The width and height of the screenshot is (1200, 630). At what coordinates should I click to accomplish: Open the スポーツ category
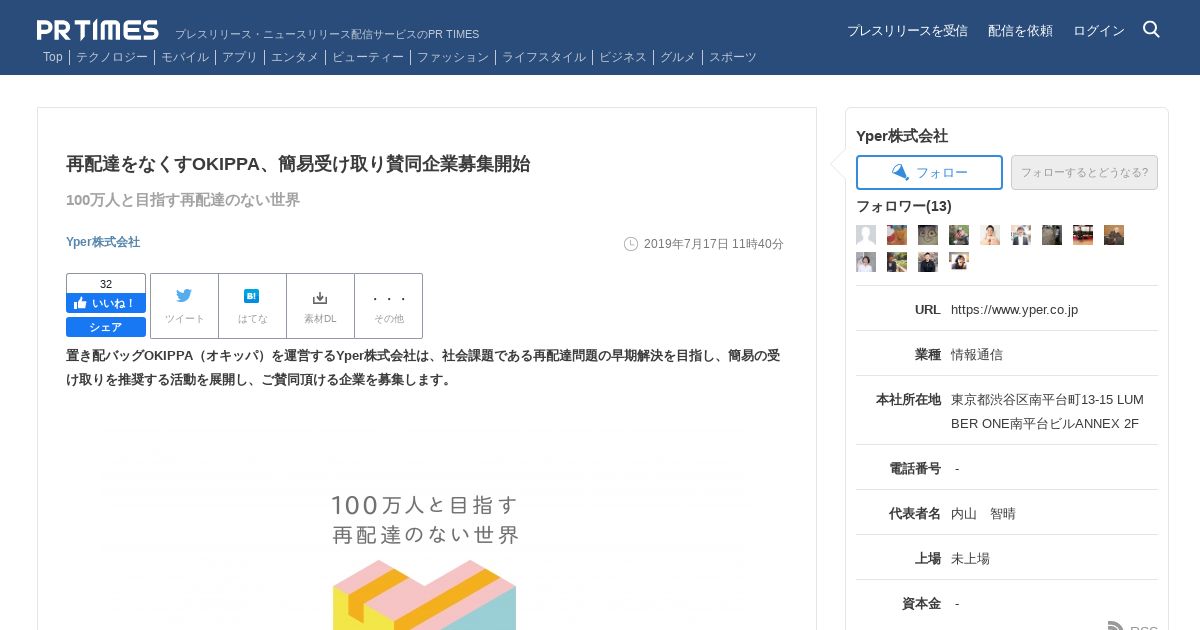[733, 57]
